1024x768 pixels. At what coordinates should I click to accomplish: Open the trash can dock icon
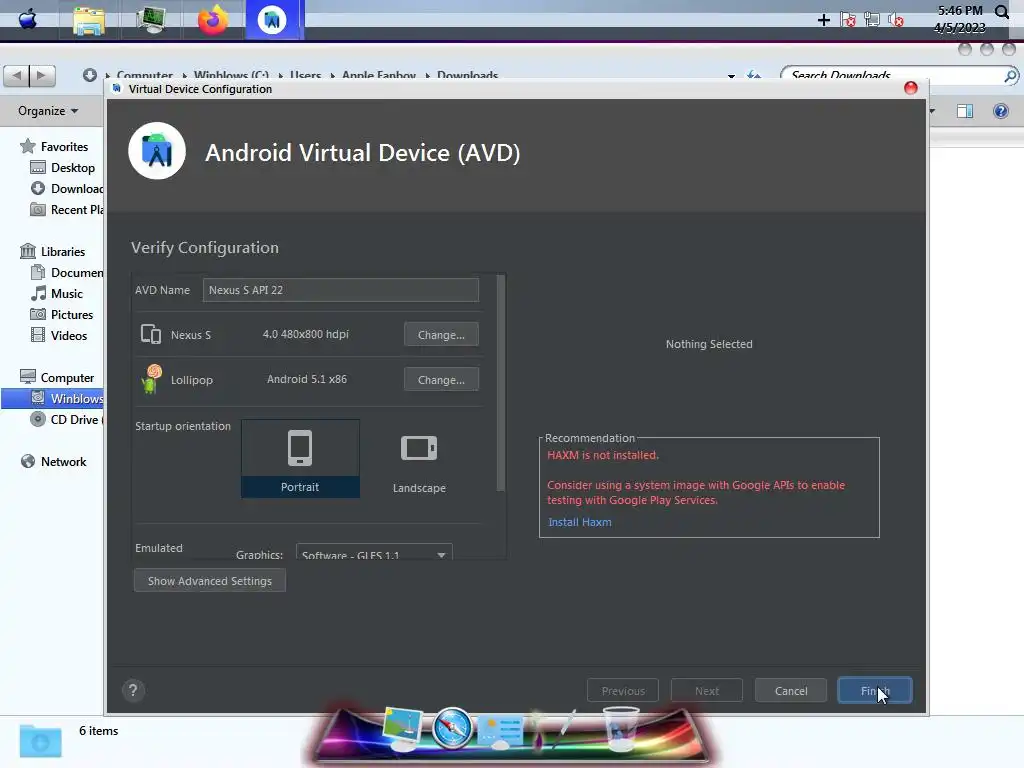click(x=620, y=729)
